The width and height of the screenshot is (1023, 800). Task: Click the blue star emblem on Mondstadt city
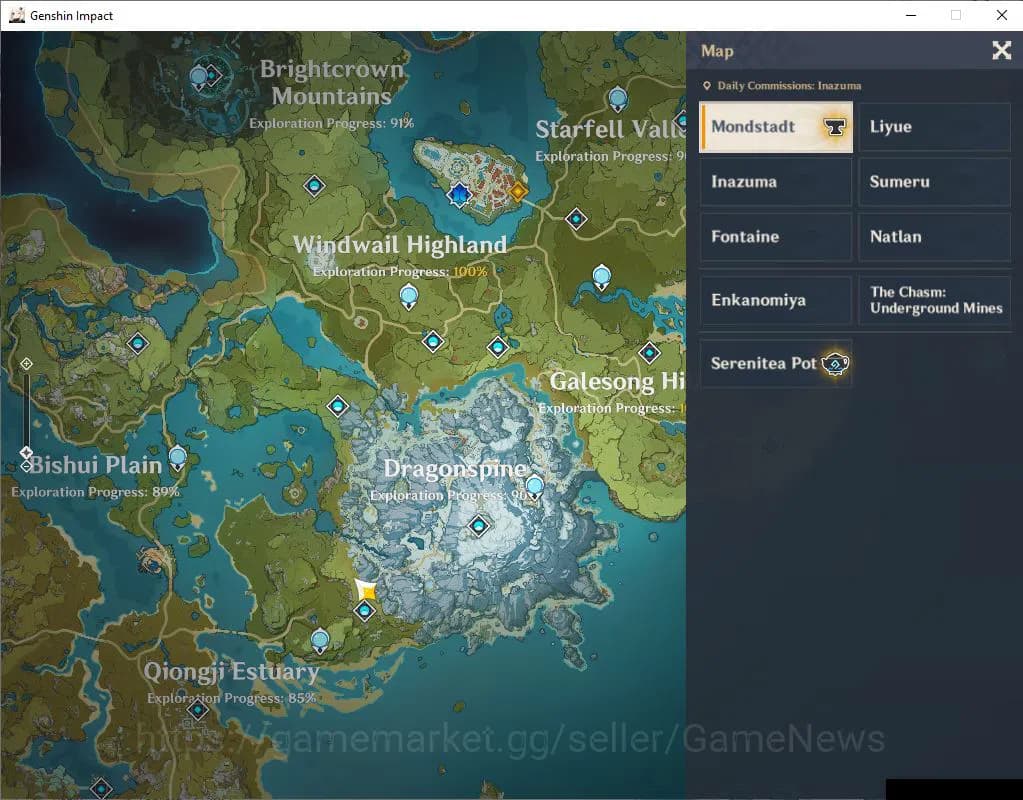click(x=460, y=194)
